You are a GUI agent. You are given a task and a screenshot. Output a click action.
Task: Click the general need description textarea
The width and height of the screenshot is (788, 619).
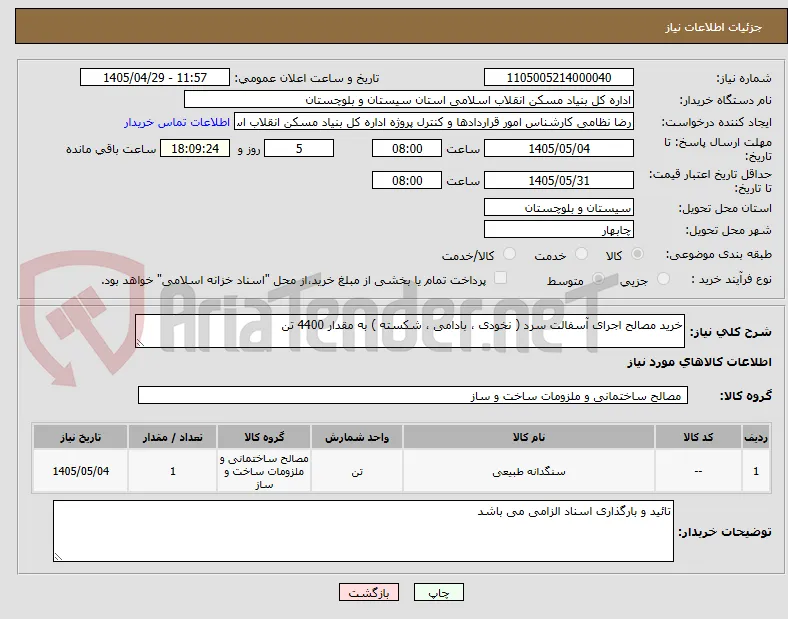click(410, 331)
